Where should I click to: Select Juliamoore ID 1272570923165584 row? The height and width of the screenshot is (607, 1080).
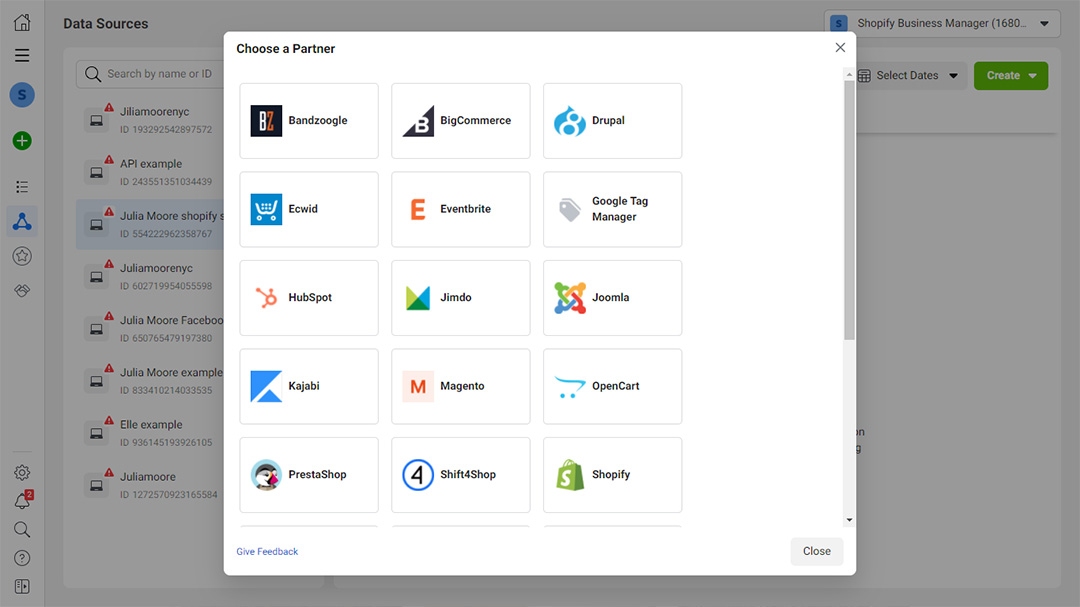tap(150, 485)
